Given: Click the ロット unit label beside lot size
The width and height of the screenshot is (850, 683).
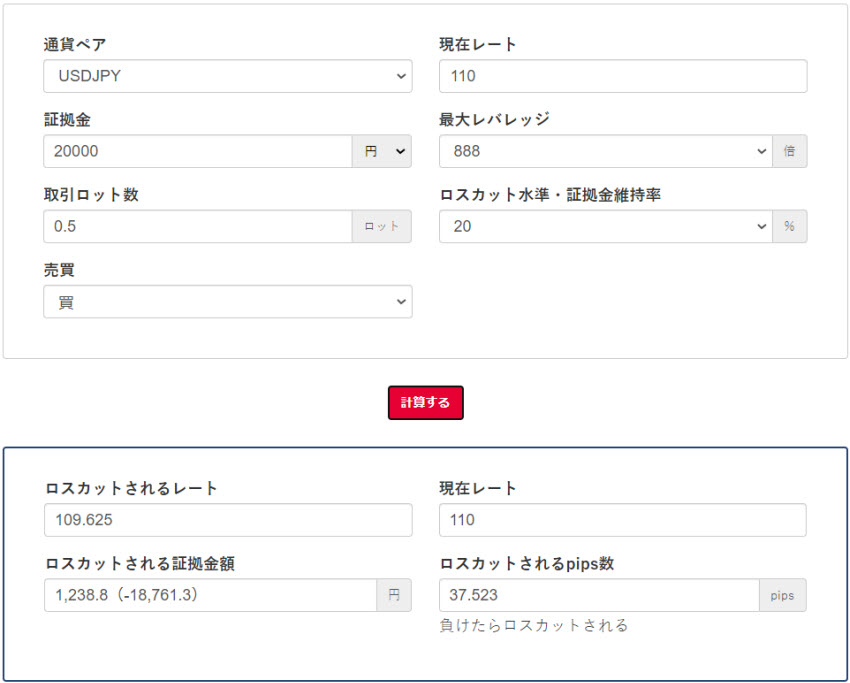Looking at the screenshot, I should [381, 226].
